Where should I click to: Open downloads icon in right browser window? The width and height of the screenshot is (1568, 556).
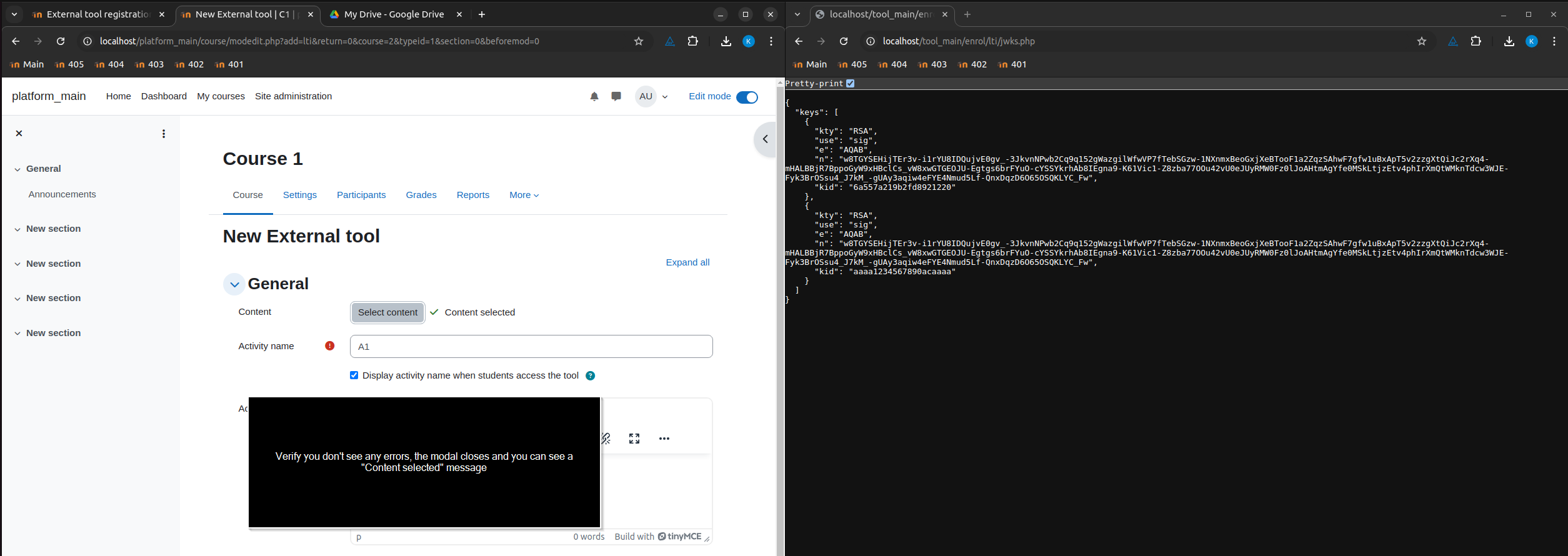pos(1509,41)
